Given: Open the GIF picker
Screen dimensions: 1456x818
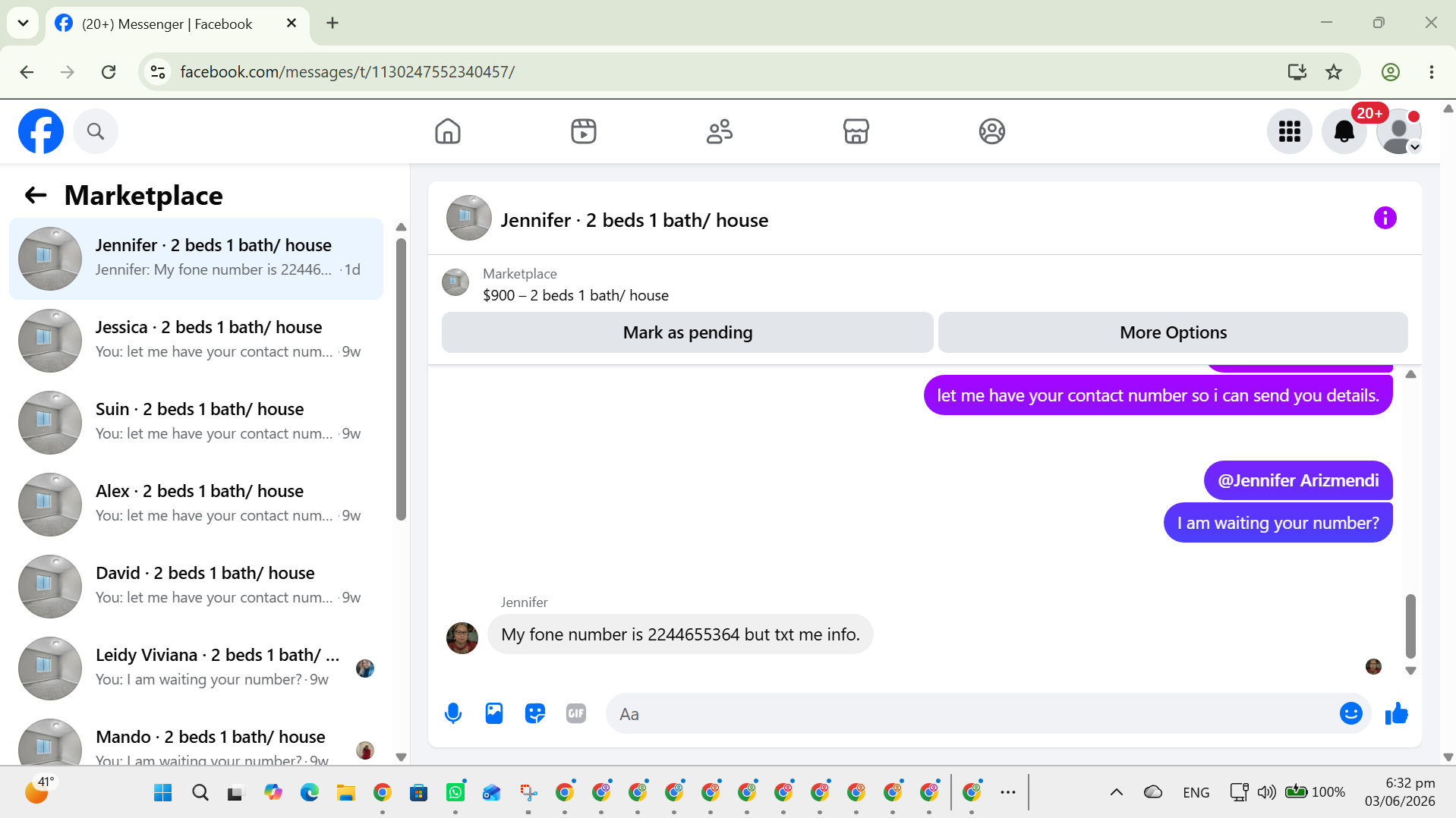Looking at the screenshot, I should click(576, 713).
